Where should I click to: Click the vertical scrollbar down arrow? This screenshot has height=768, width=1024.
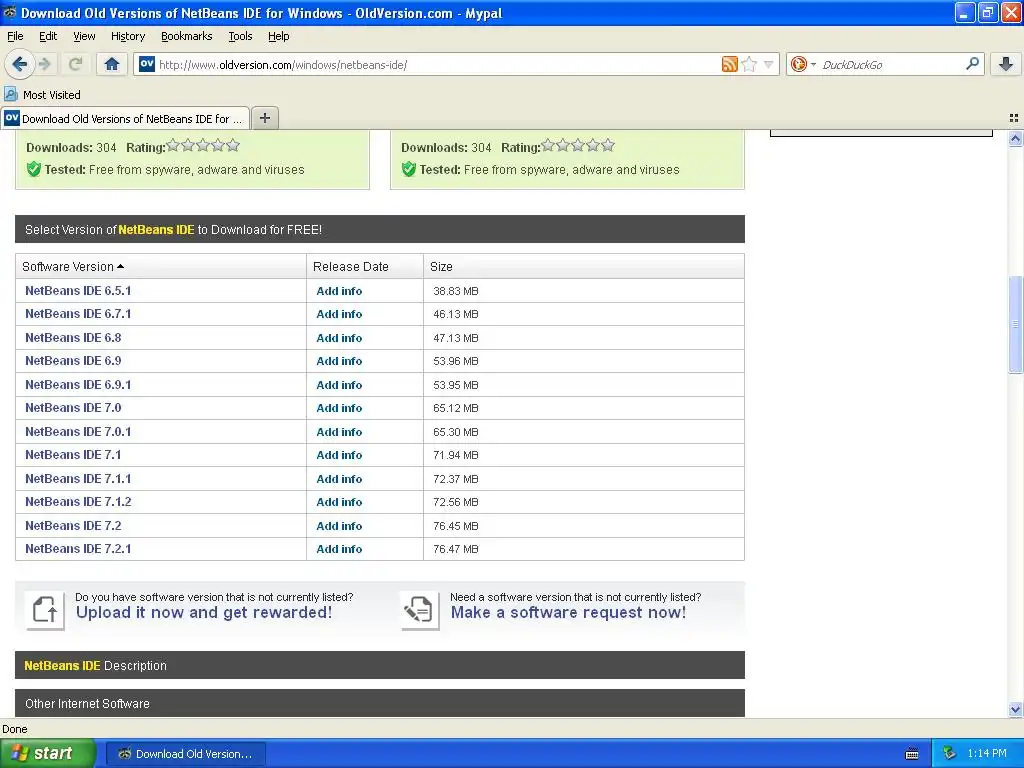1015,709
